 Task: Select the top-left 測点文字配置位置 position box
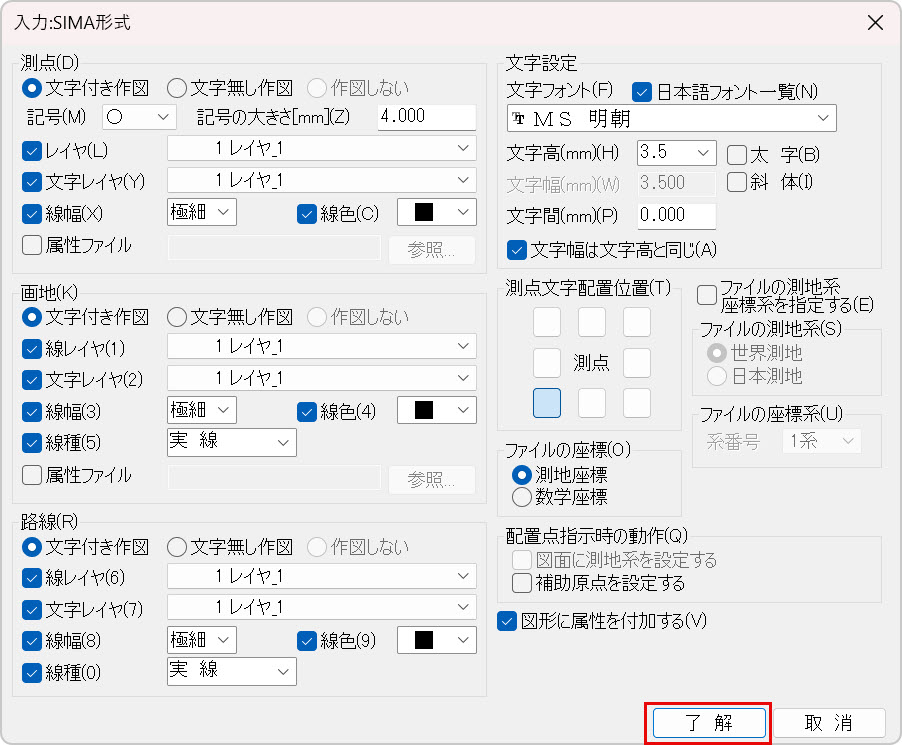(547, 322)
